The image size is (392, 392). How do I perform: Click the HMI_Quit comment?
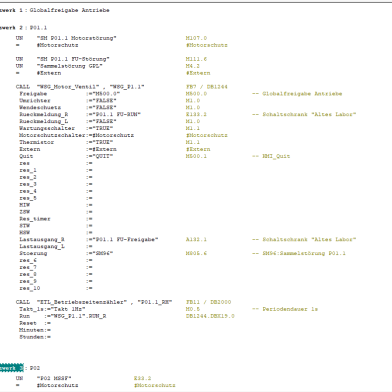[276, 156]
